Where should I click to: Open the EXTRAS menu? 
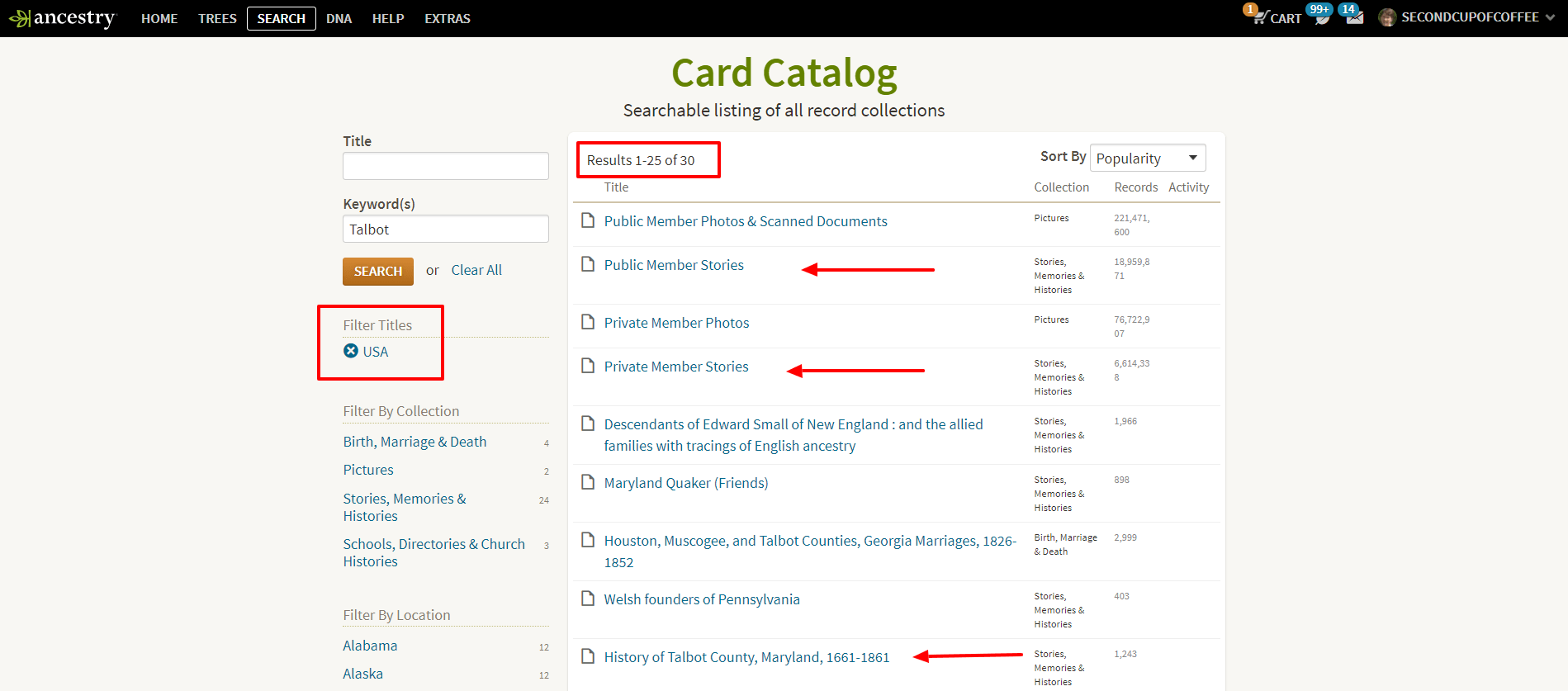[x=448, y=18]
